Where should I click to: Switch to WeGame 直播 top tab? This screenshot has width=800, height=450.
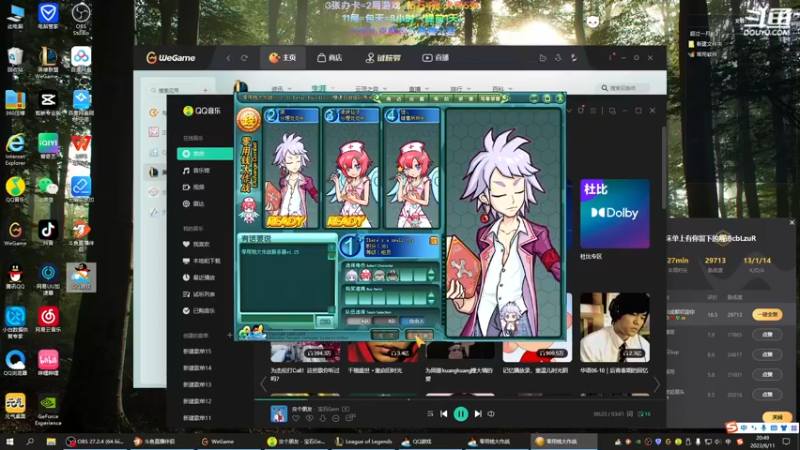pos(436,58)
